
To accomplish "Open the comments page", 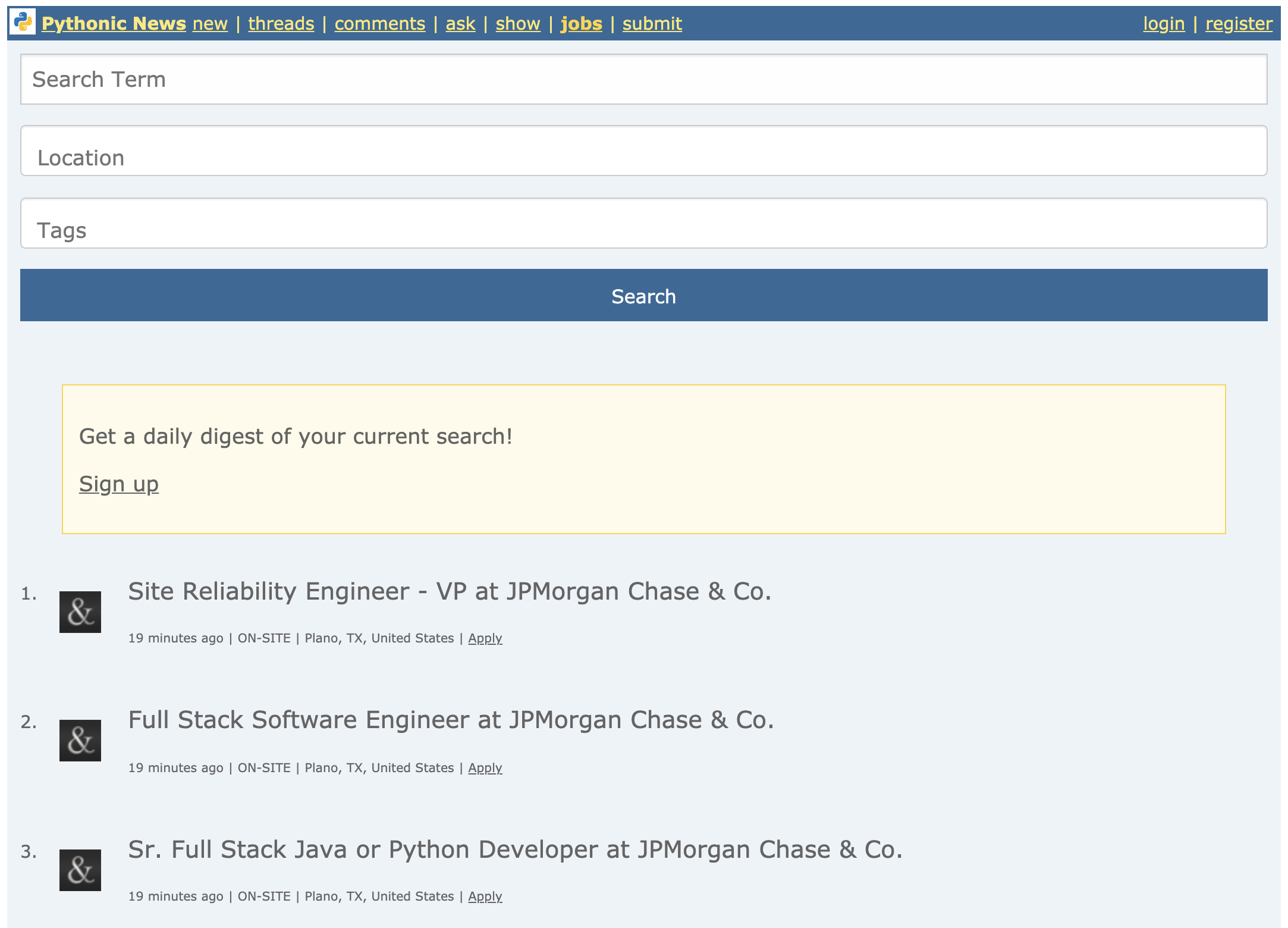I will [x=379, y=24].
